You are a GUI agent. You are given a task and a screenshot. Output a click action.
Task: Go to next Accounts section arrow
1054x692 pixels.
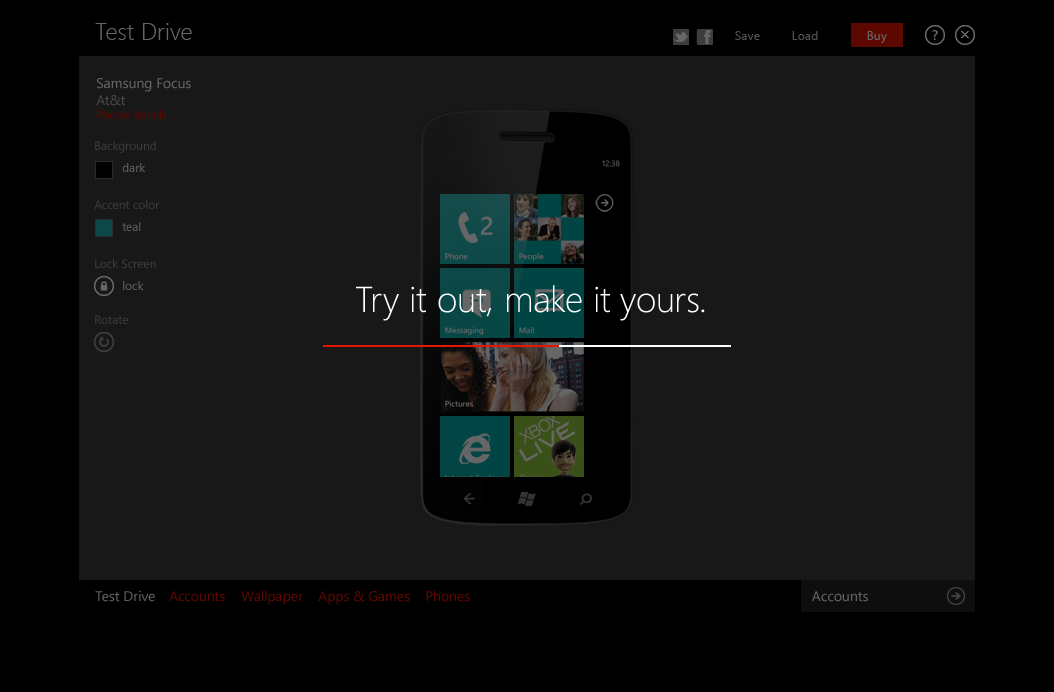tap(956, 596)
